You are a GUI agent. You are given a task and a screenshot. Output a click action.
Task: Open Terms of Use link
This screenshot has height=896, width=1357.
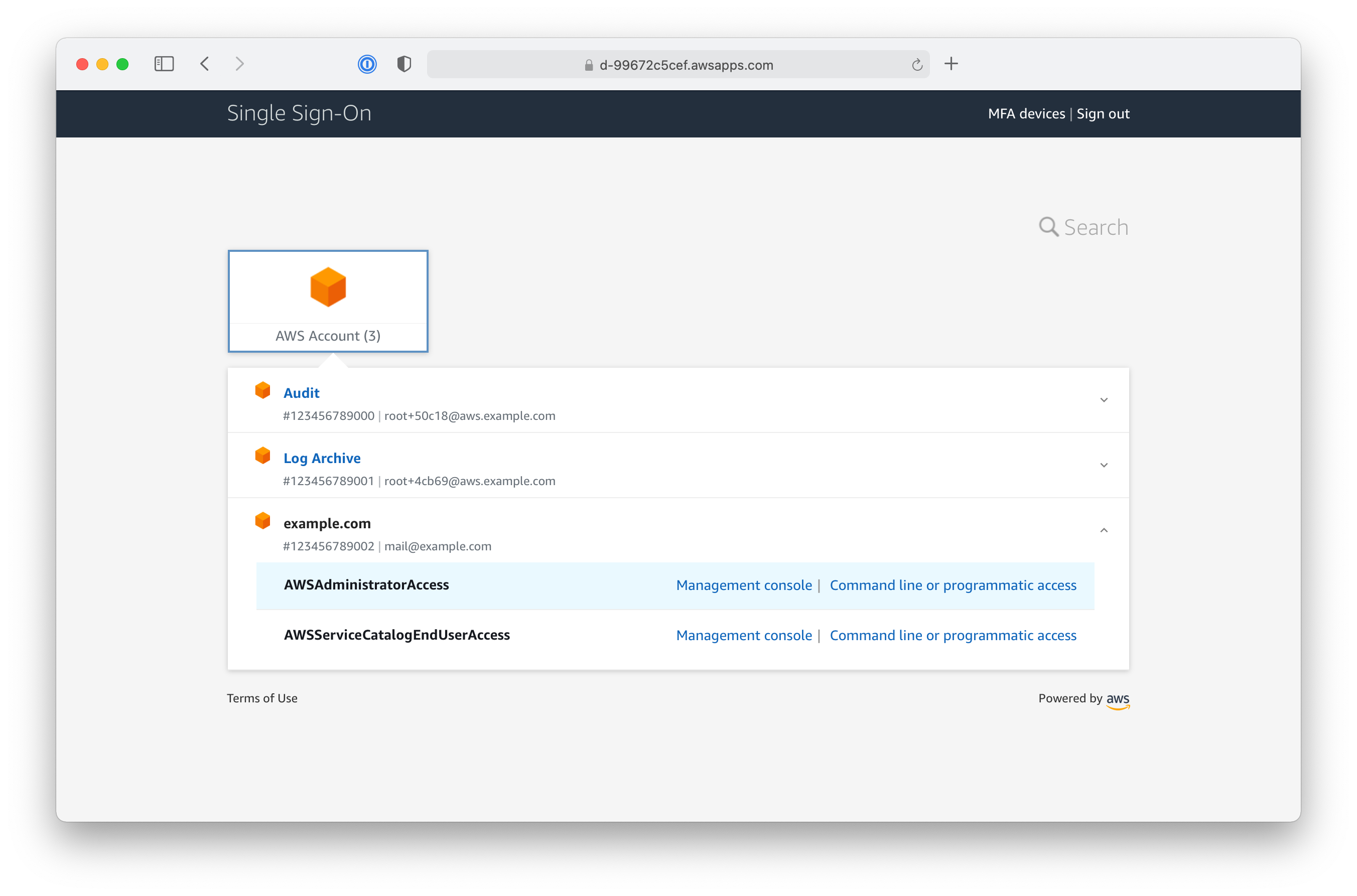tap(262, 698)
